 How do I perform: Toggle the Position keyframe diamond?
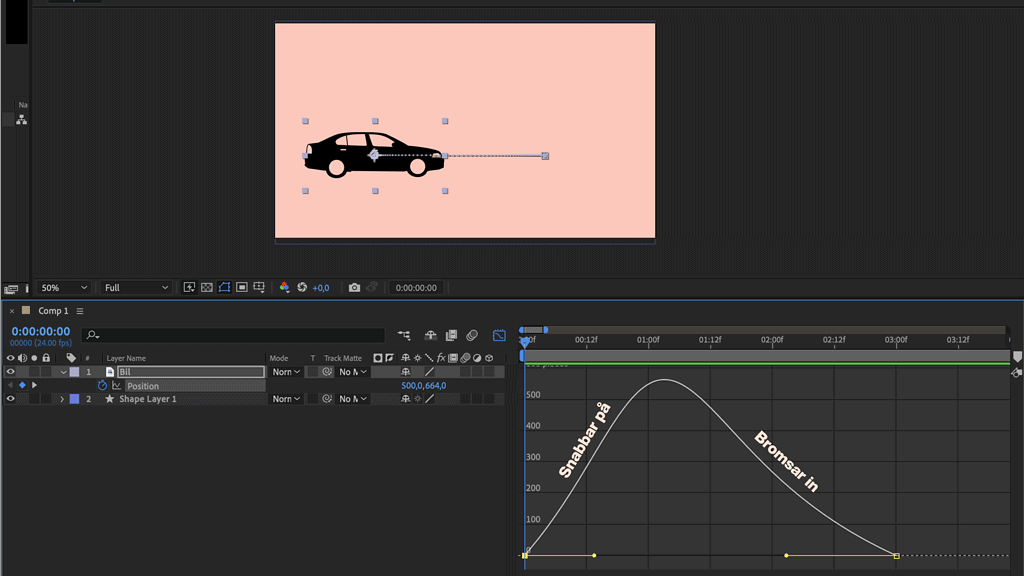point(22,385)
